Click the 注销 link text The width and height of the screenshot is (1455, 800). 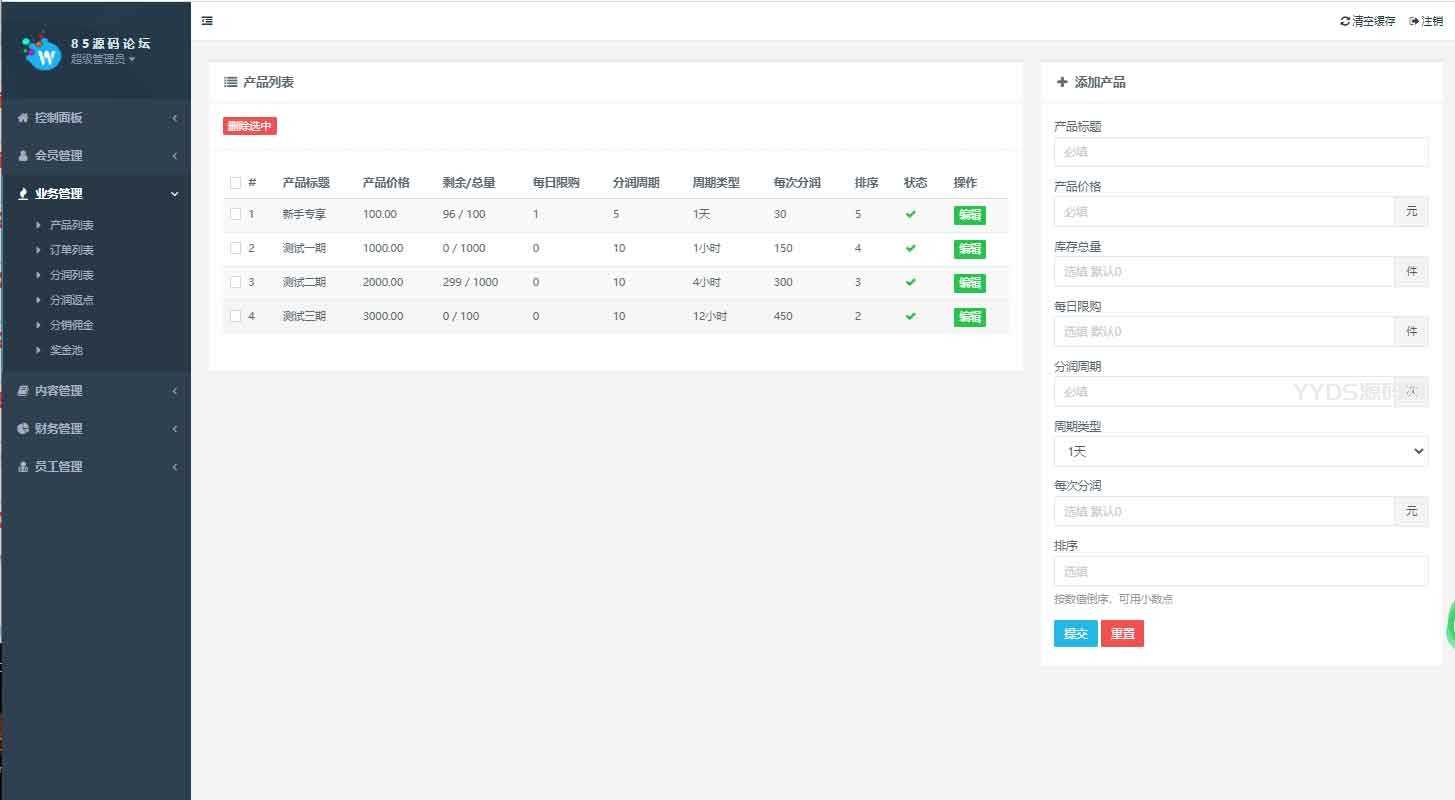point(1432,21)
